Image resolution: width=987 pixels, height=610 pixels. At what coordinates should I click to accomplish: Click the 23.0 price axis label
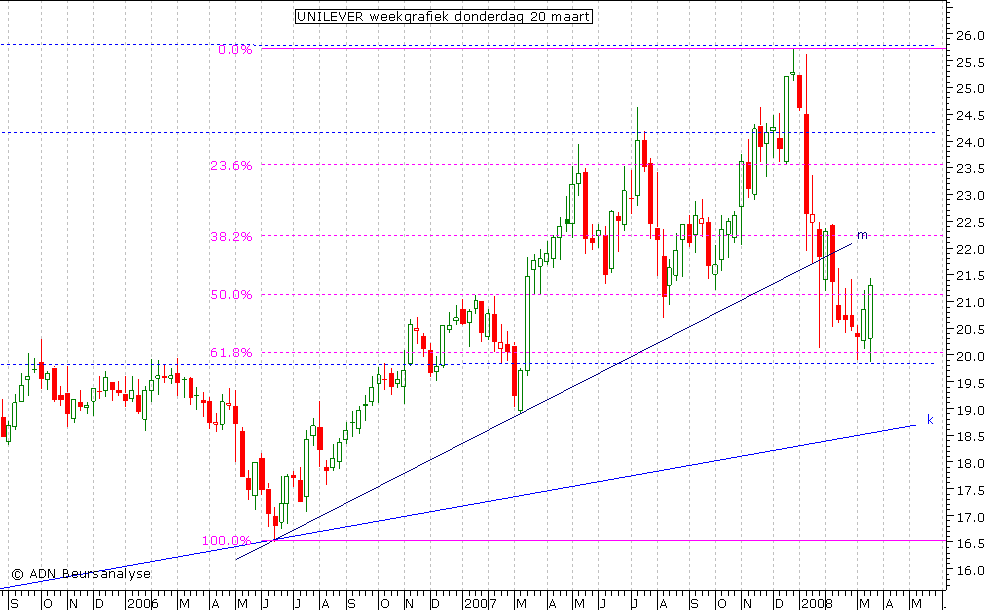[970, 196]
